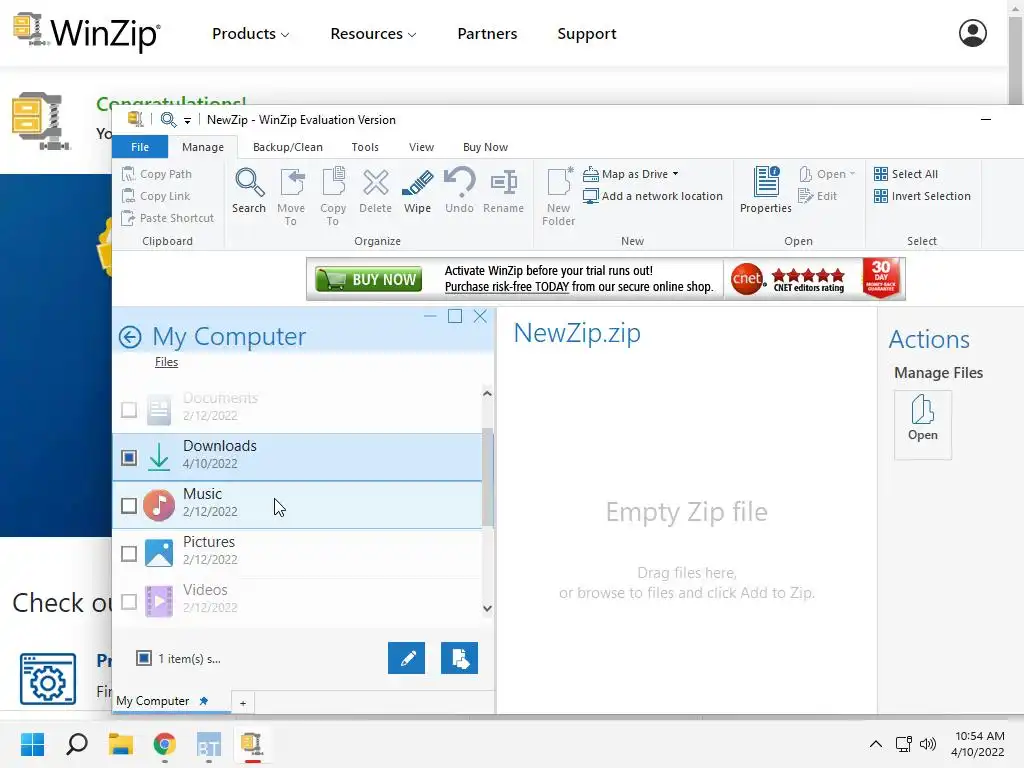Select the Wipe tool
The height and width of the screenshot is (768, 1024).
(417, 191)
